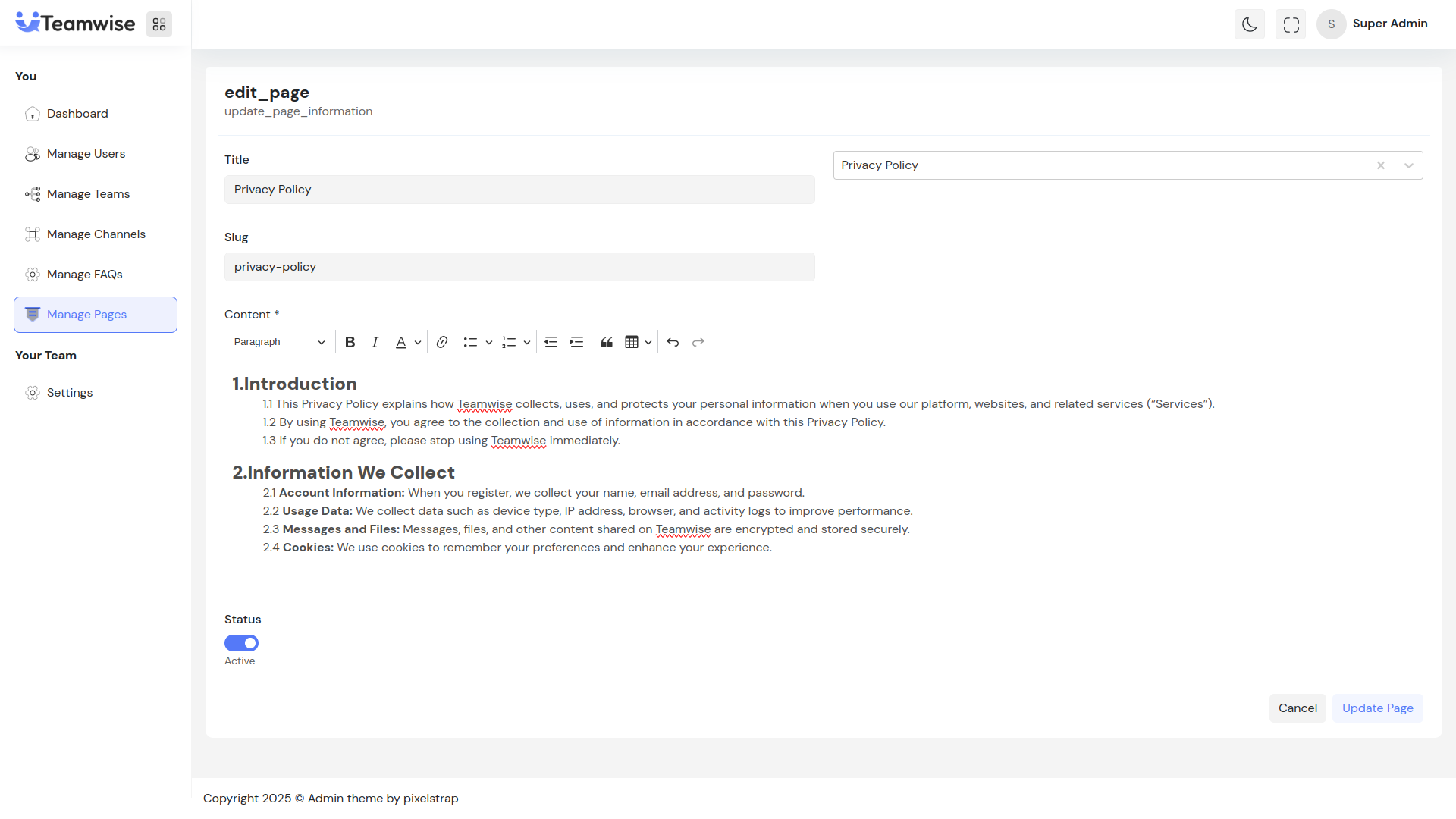Viewport: 1456px width, 819px height.
Task: Toggle the Active status switch
Action: tap(241, 643)
